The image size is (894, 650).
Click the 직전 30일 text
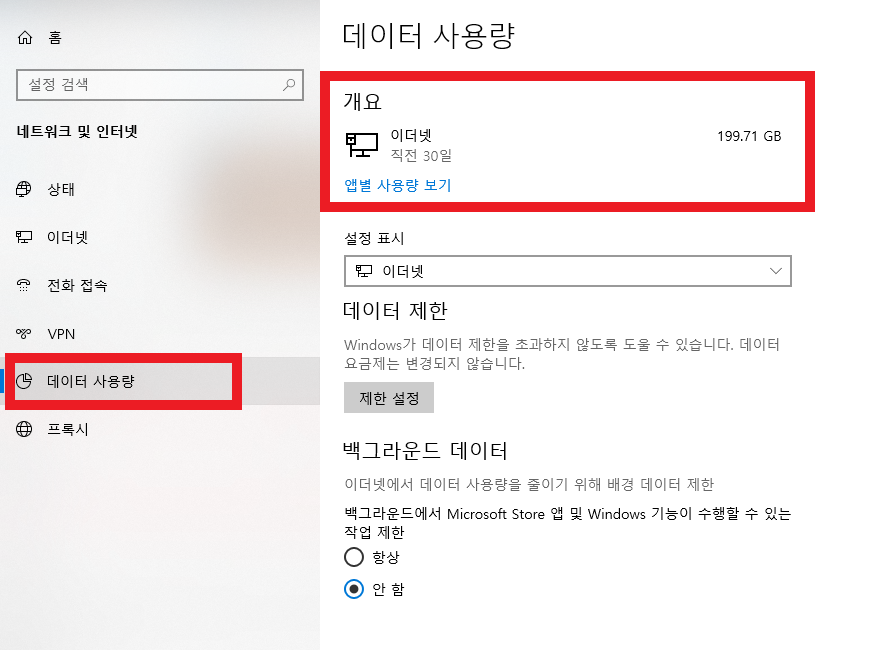point(421,155)
